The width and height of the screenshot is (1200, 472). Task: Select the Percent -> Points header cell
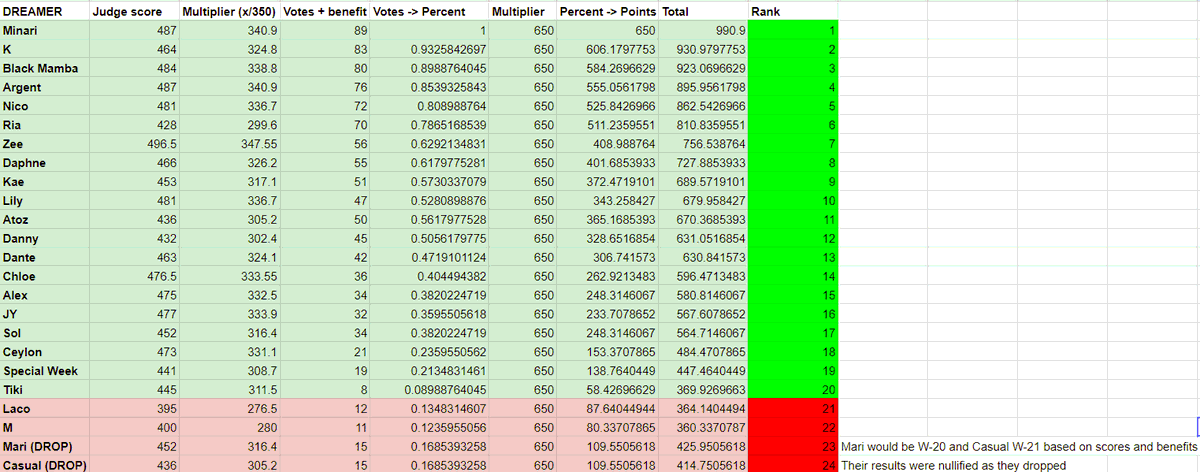pos(608,12)
